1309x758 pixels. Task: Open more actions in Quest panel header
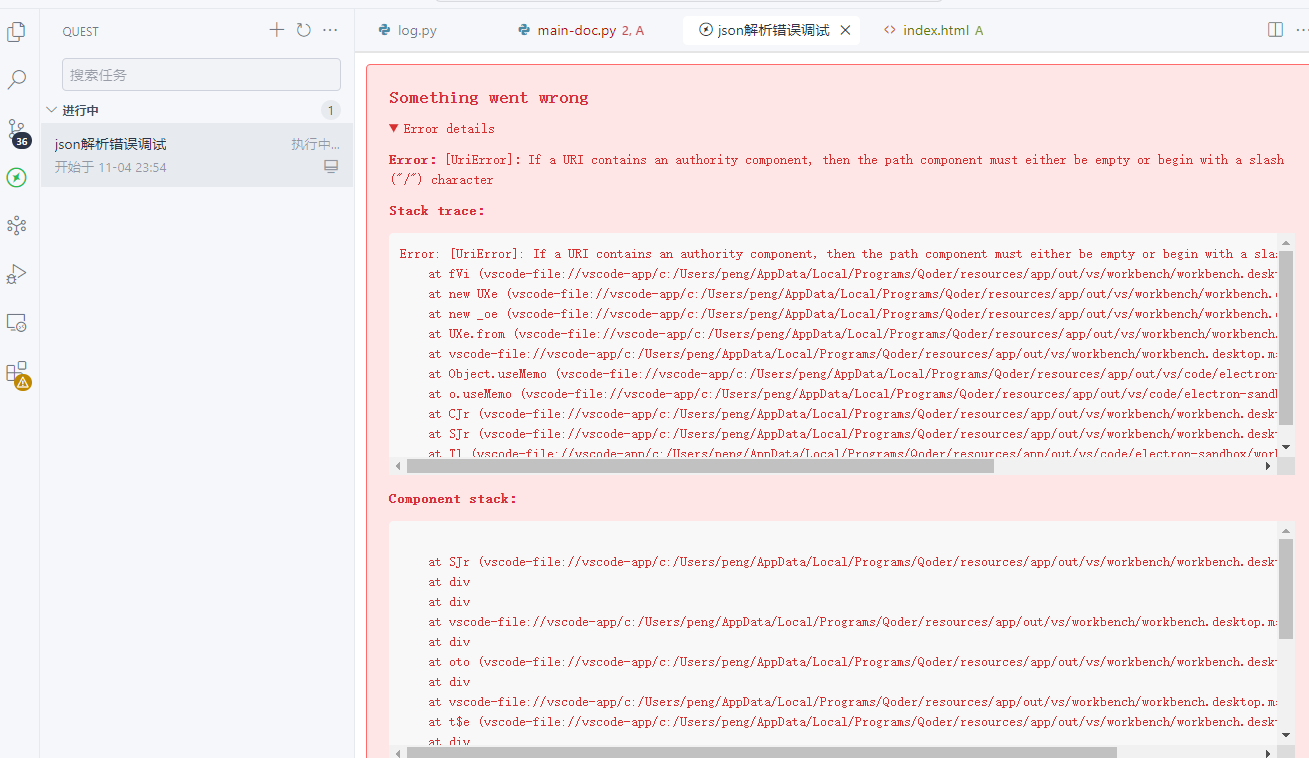[x=331, y=30]
